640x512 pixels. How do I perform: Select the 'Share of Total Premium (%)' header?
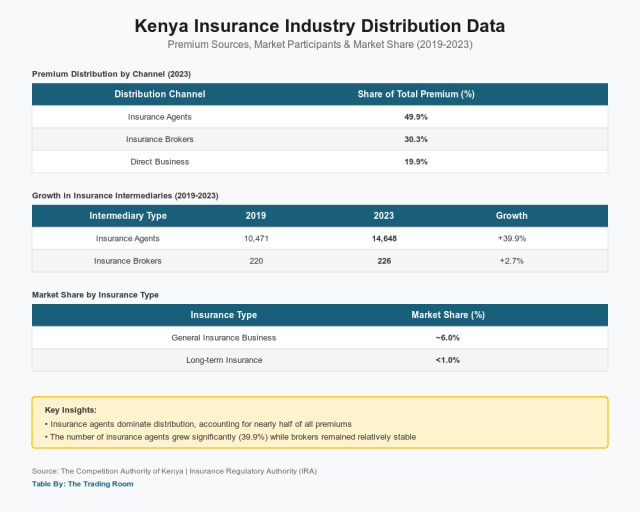415,94
